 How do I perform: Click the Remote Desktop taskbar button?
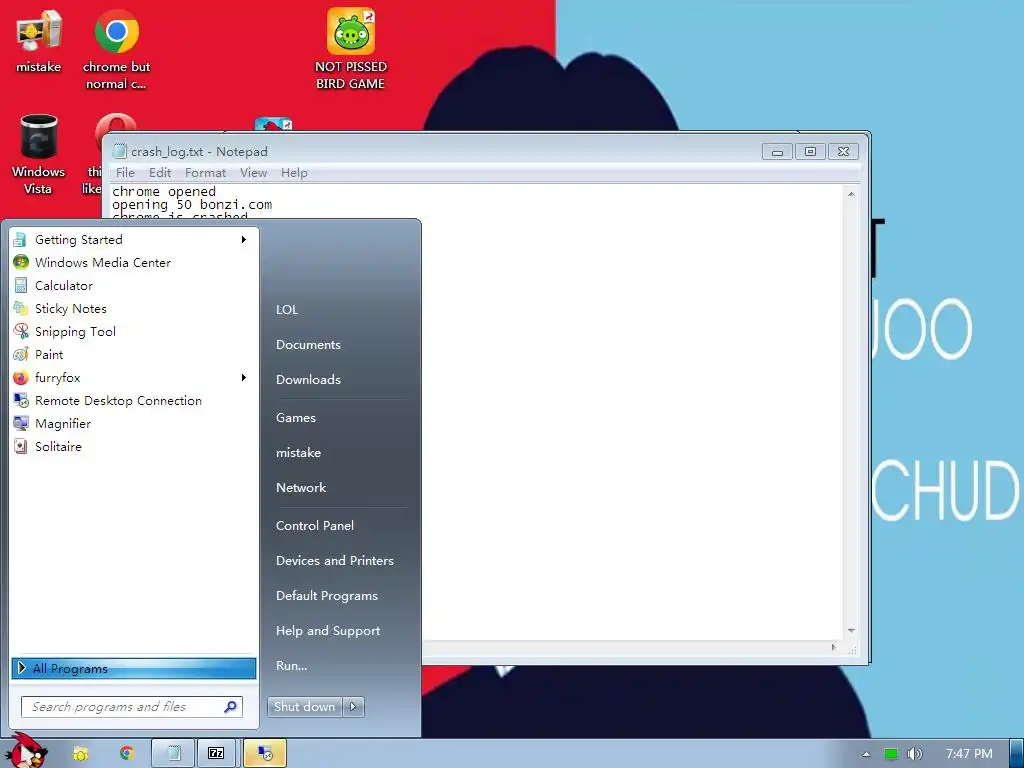click(264, 754)
